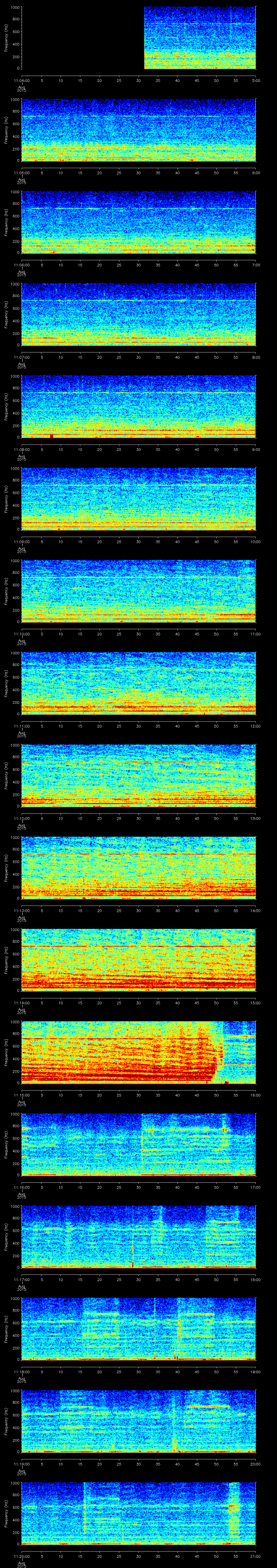
Task: Click the 11:15:00 start time label
Action: click(21, 1095)
